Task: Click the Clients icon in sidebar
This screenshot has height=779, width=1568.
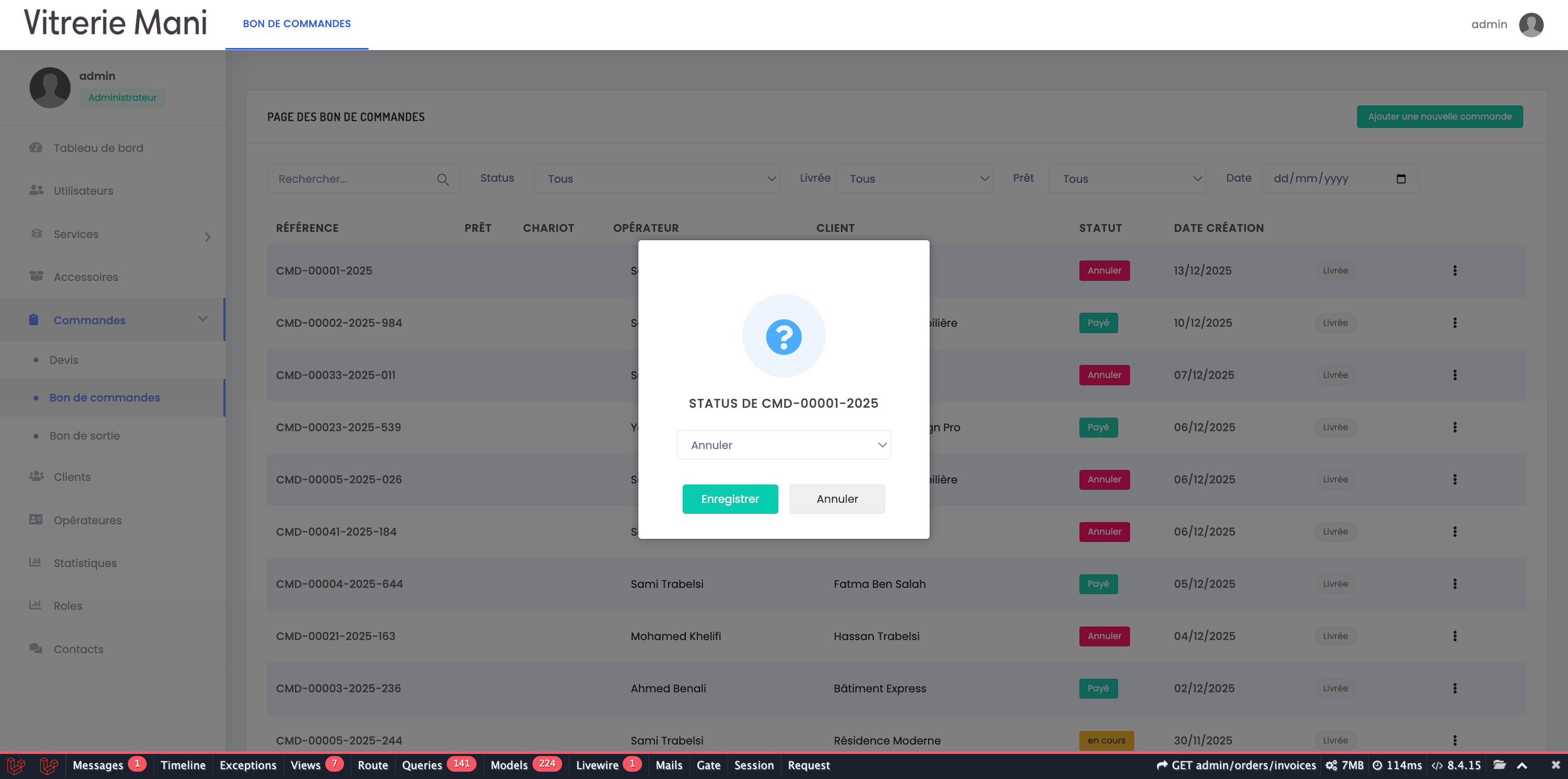Action: click(x=37, y=476)
